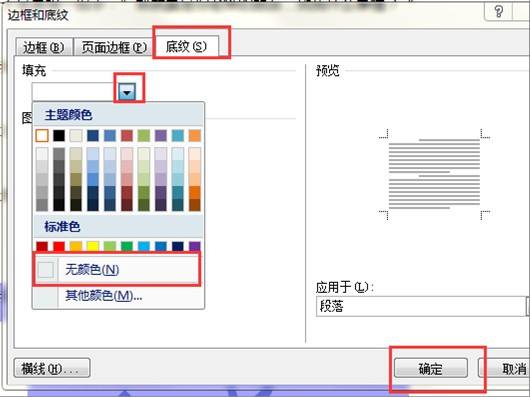Open the 横线(H)... dialog
The width and height of the screenshot is (530, 397).
(52, 368)
